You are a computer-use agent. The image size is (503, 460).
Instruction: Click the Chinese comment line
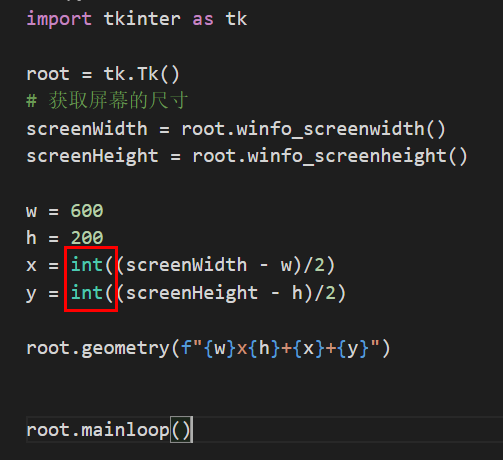coord(107,100)
